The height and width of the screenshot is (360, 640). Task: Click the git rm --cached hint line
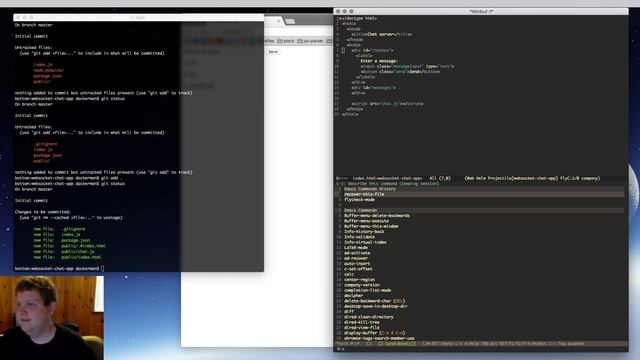[71, 218]
